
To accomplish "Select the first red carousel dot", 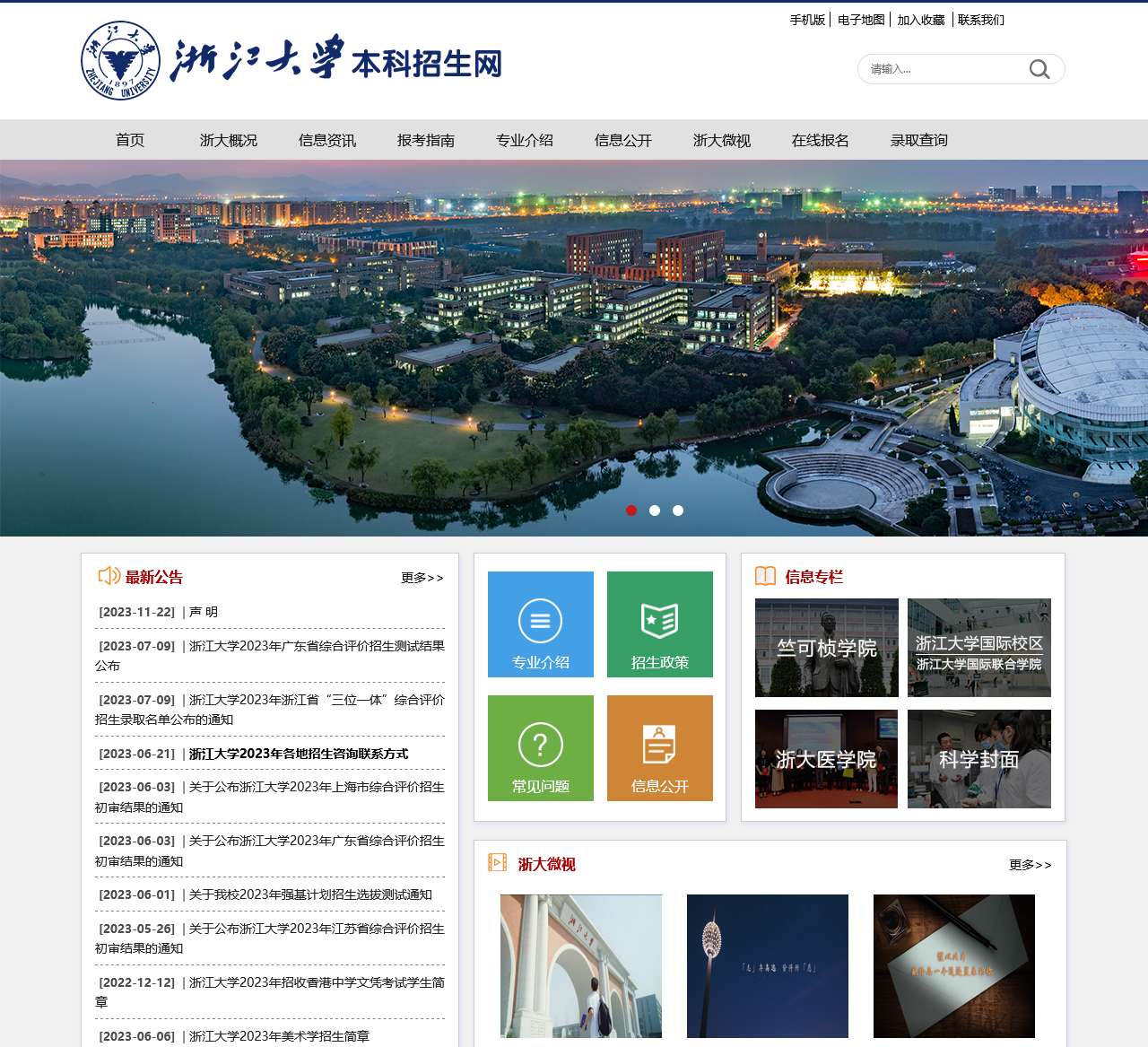I will 631,510.
